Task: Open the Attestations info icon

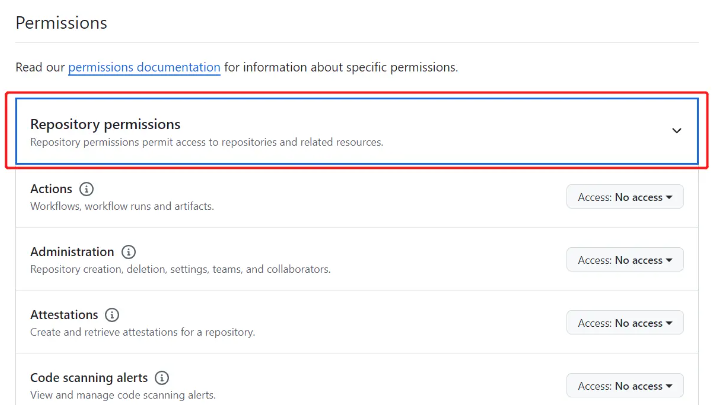Action: tap(112, 315)
